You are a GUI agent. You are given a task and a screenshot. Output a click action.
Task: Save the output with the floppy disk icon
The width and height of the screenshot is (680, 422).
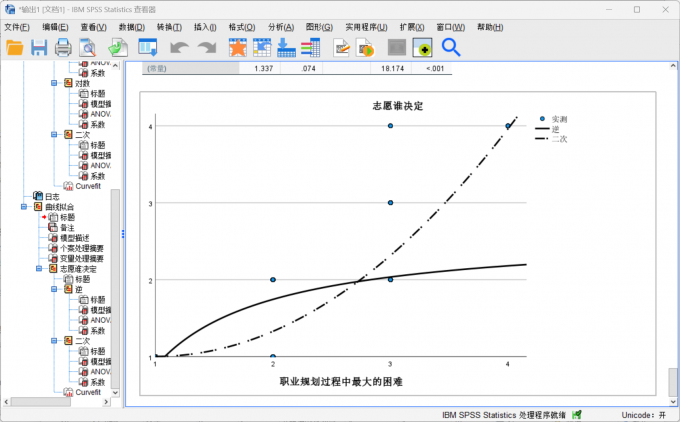pyautogui.click(x=39, y=47)
